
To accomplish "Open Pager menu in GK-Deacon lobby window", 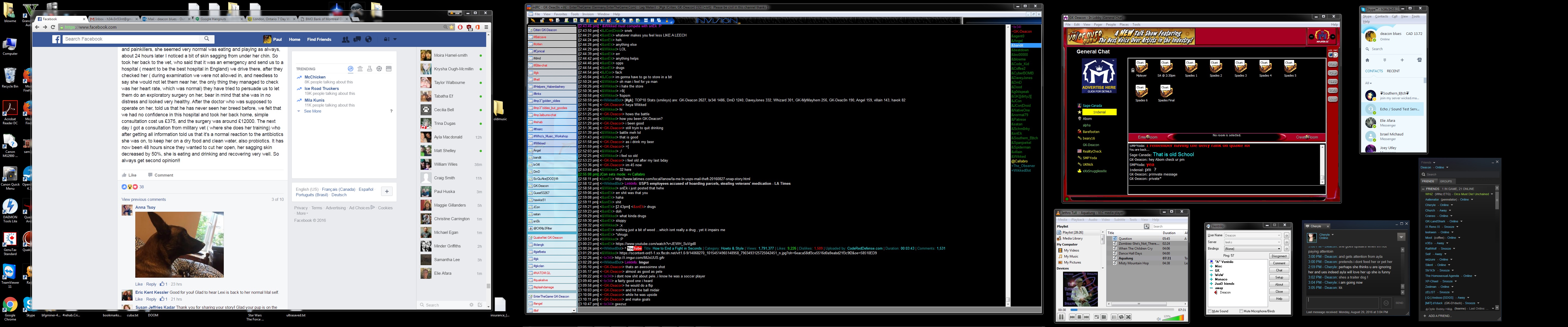I will pos(1098,25).
